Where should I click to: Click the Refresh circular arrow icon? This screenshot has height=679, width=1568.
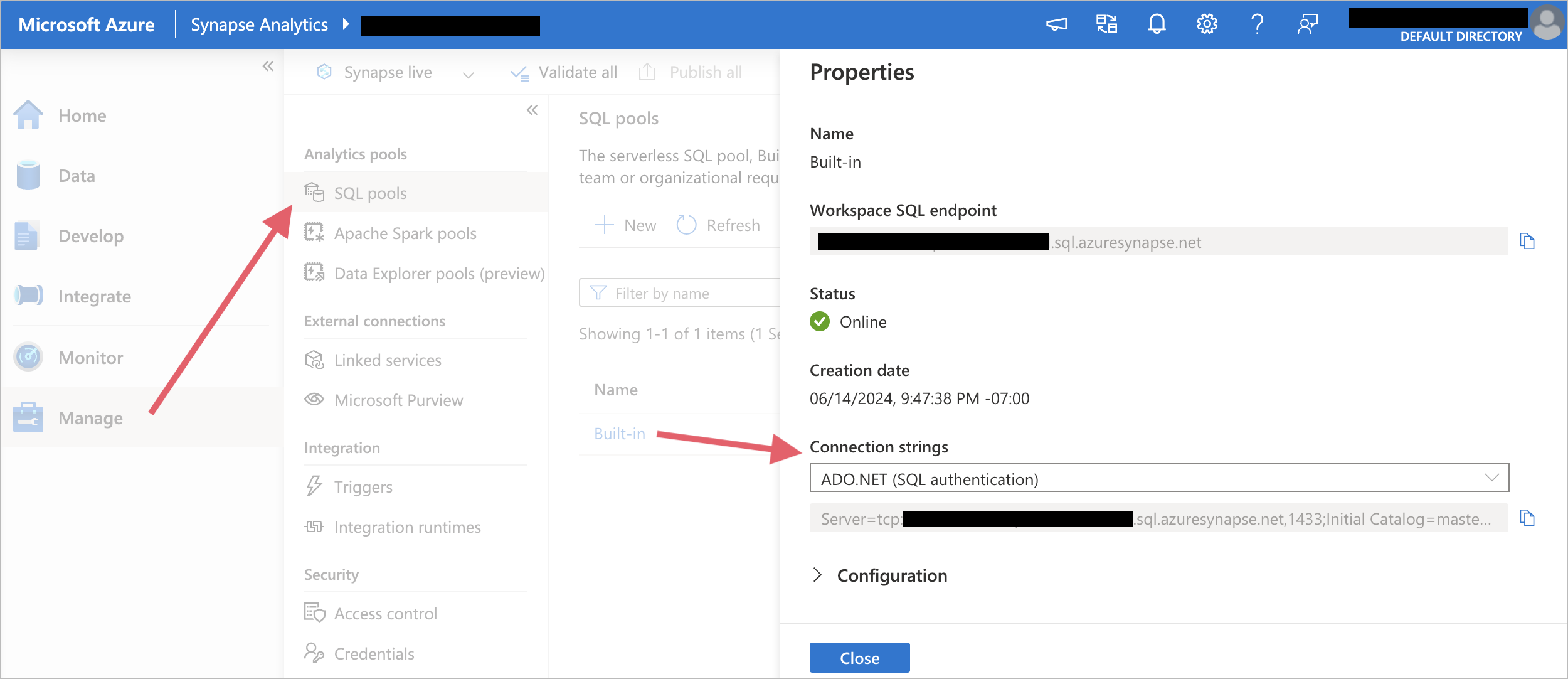pyautogui.click(x=686, y=225)
